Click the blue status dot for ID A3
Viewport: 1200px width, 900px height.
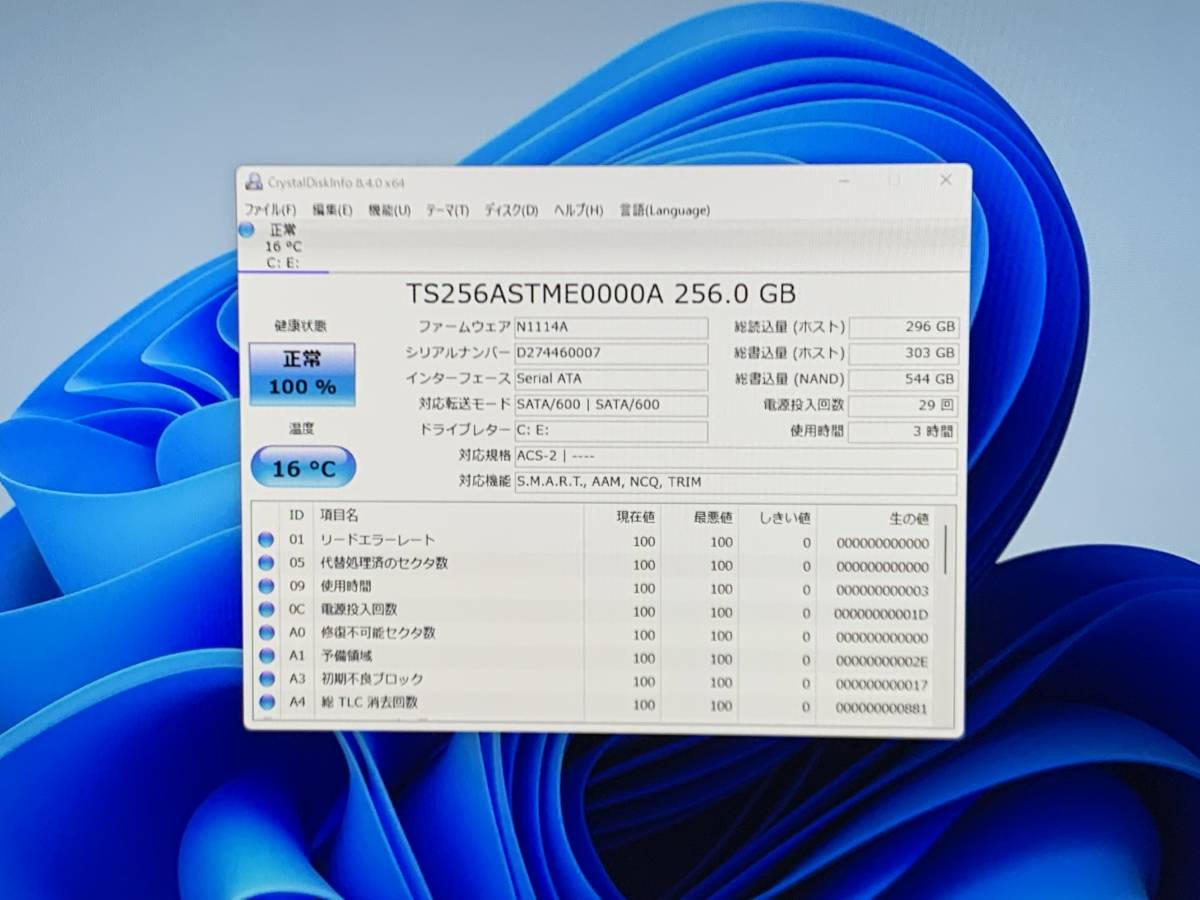pos(266,680)
